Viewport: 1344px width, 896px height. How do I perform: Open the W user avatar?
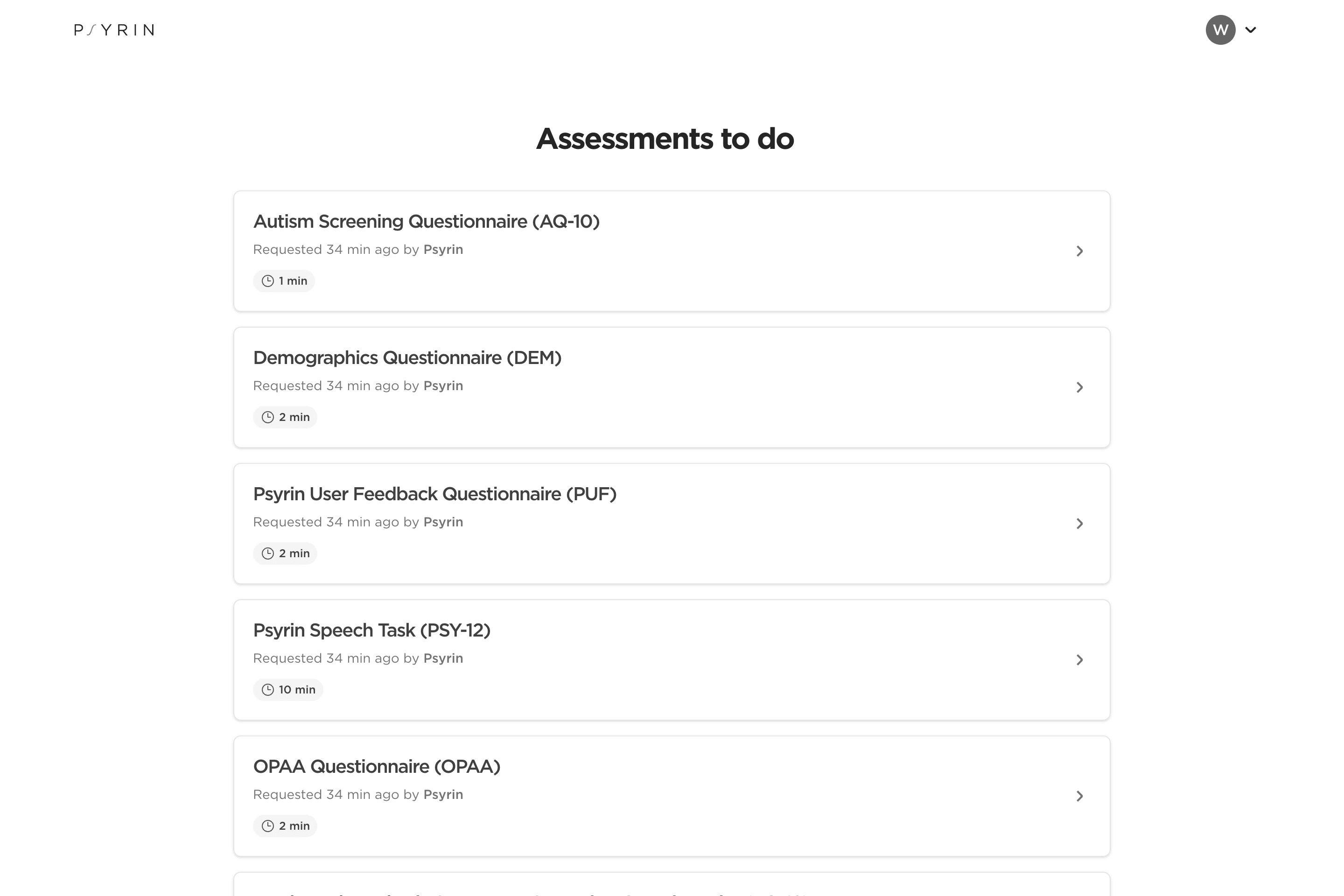pos(1221,30)
